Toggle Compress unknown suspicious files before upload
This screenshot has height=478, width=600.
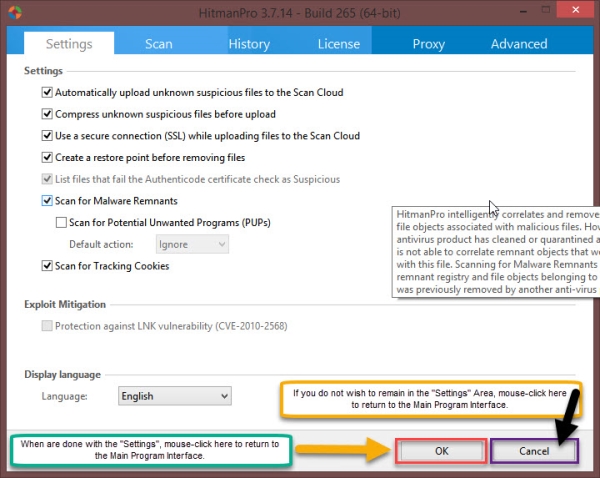click(47, 114)
